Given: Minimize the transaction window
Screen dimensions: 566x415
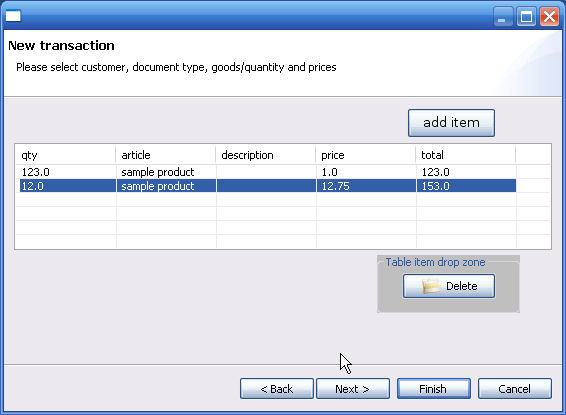Looking at the screenshot, I should point(503,17).
